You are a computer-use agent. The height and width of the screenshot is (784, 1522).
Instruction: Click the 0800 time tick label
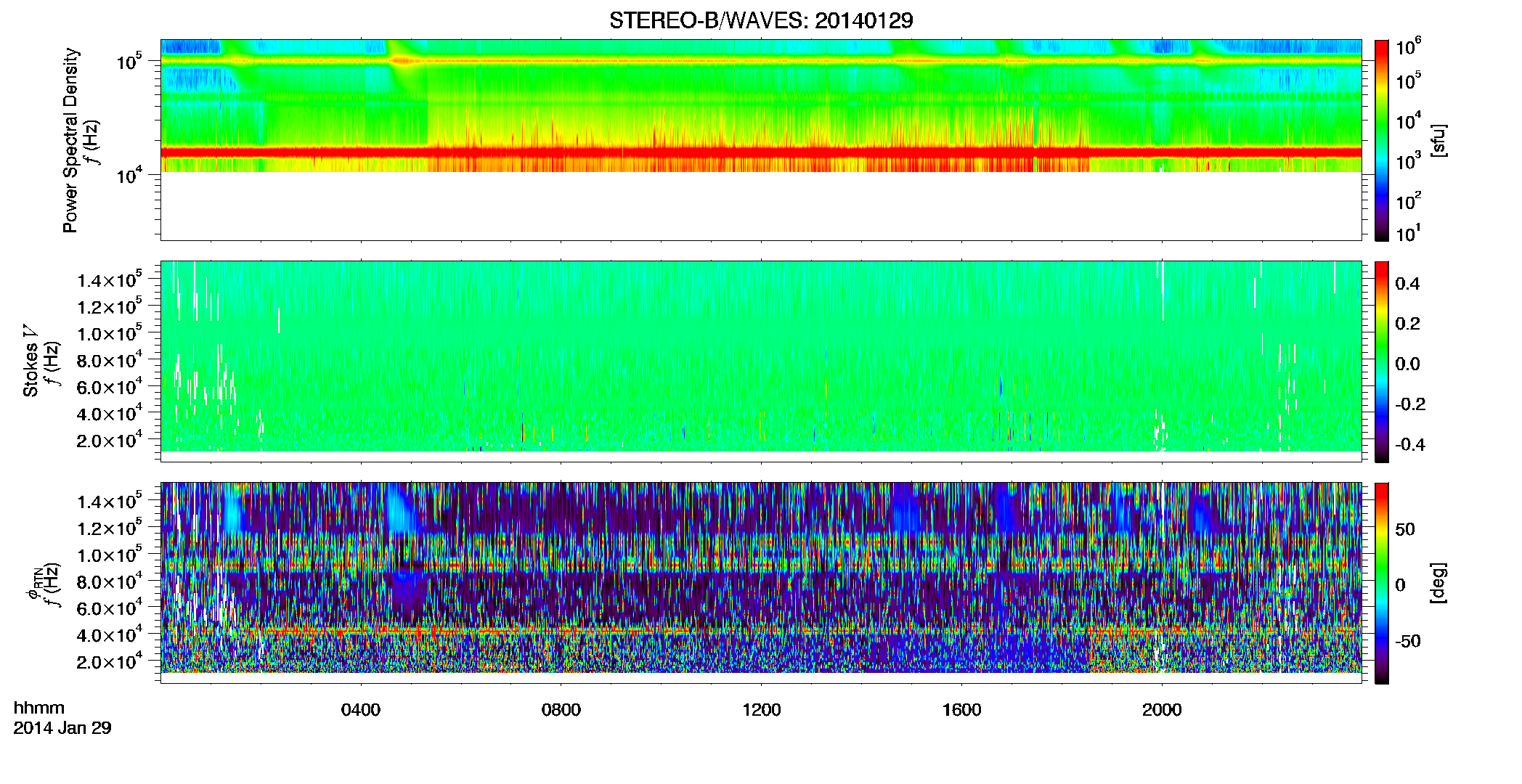click(x=561, y=710)
